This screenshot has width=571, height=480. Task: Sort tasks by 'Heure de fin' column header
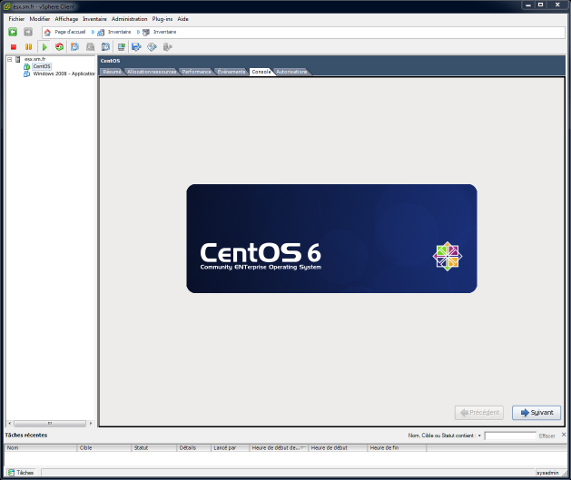(397, 448)
